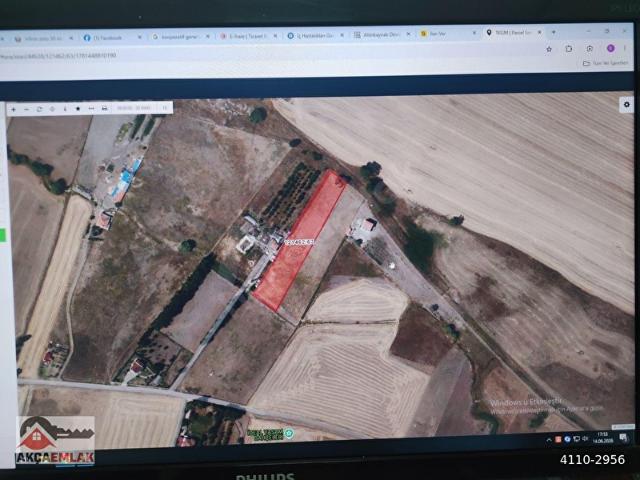Click the blue circular tray icon
This screenshot has width=640, height=480.
(567, 439)
